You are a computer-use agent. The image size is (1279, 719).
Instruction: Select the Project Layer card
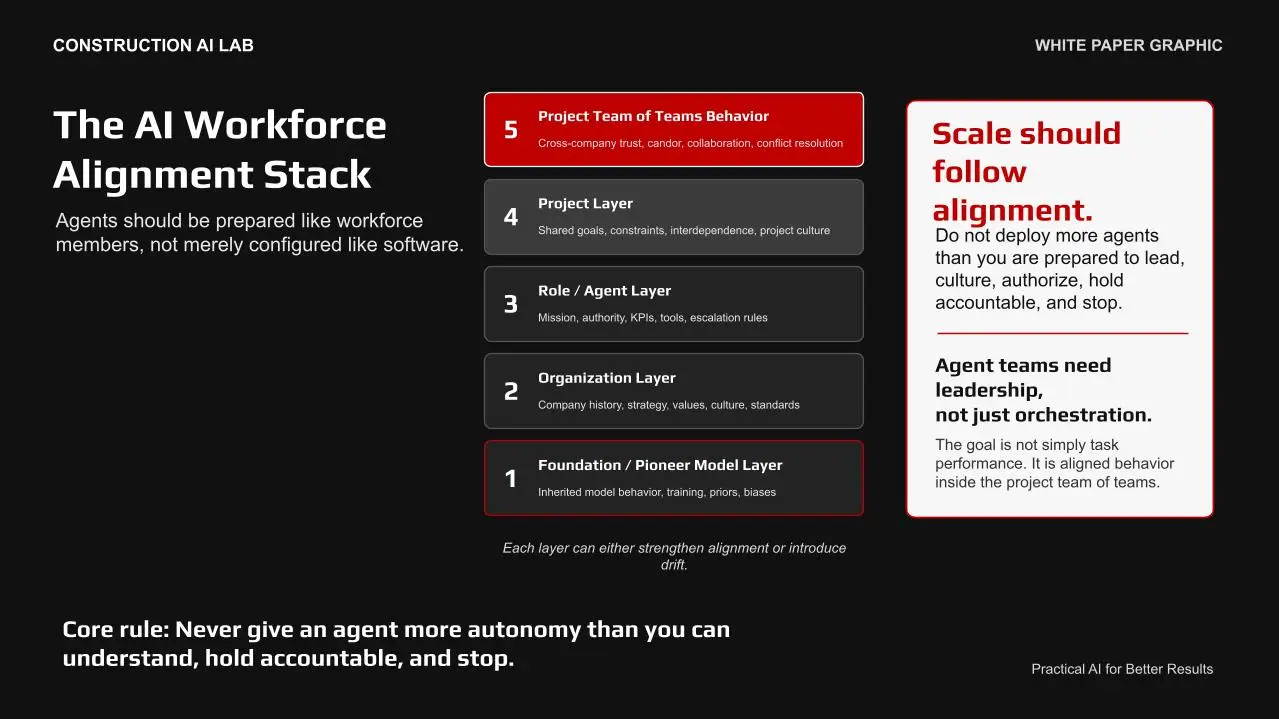tap(674, 217)
